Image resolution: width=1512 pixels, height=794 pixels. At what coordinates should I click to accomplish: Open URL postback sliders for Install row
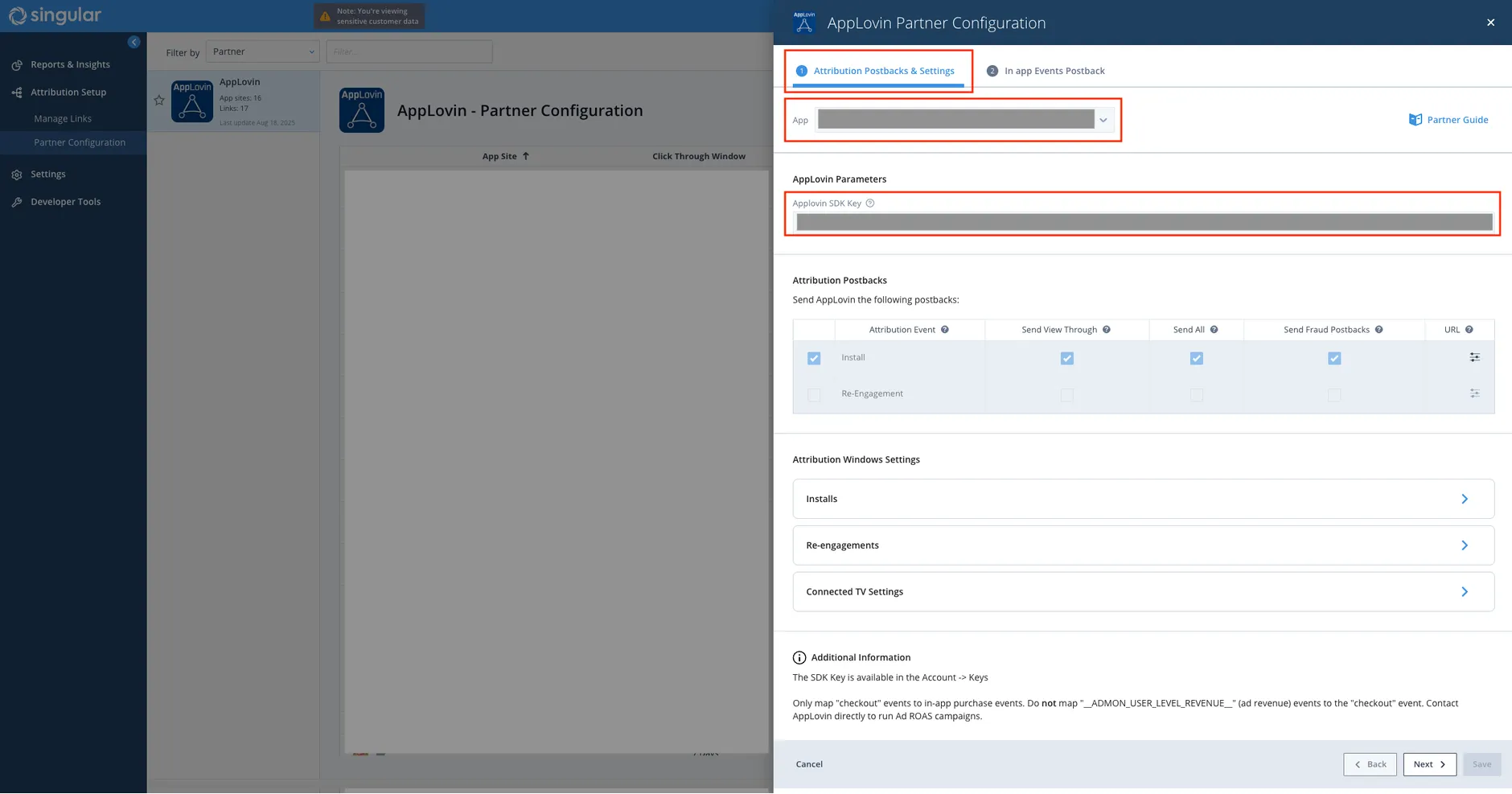(1475, 357)
